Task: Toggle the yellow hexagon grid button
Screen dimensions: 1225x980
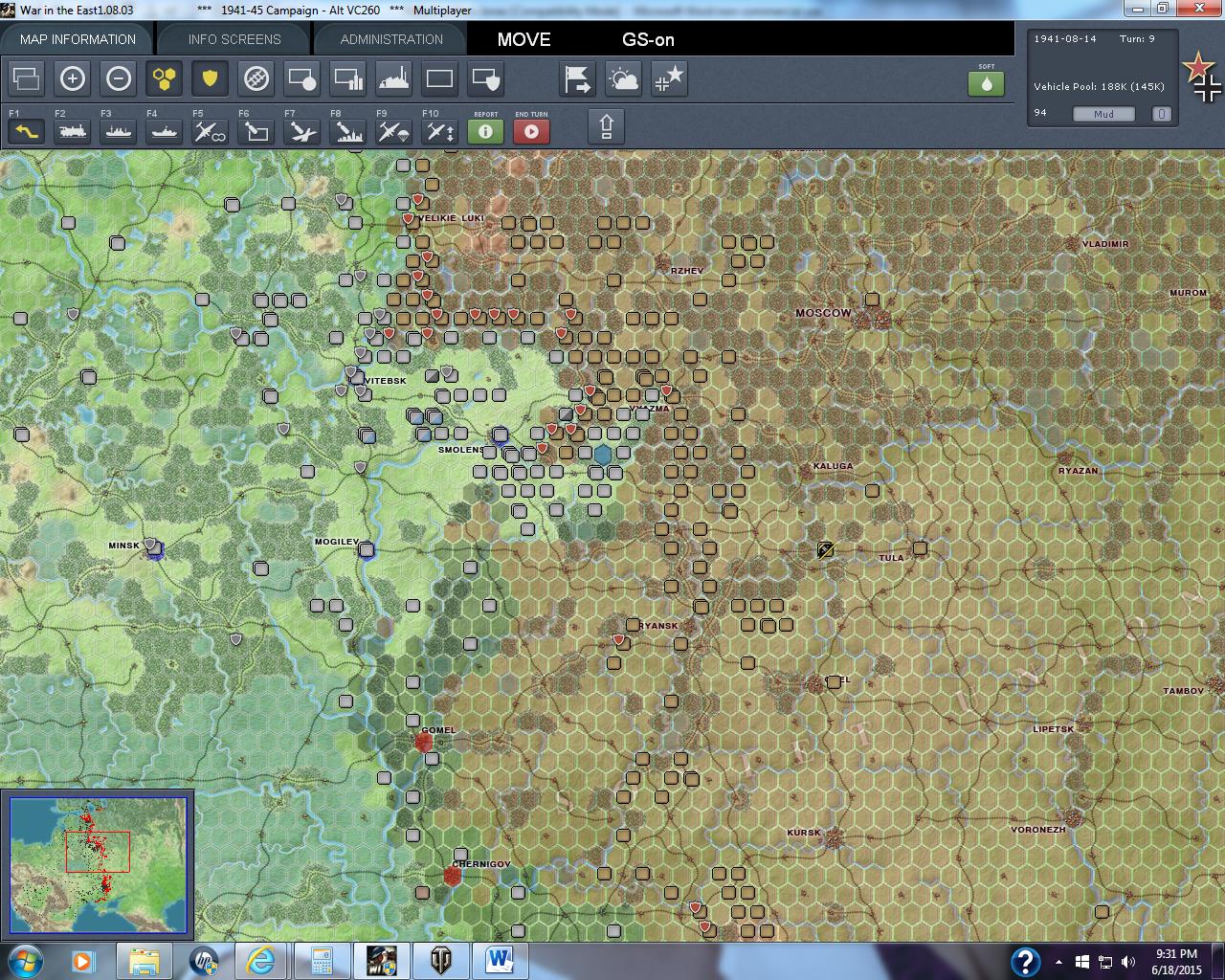Action: click(x=164, y=78)
